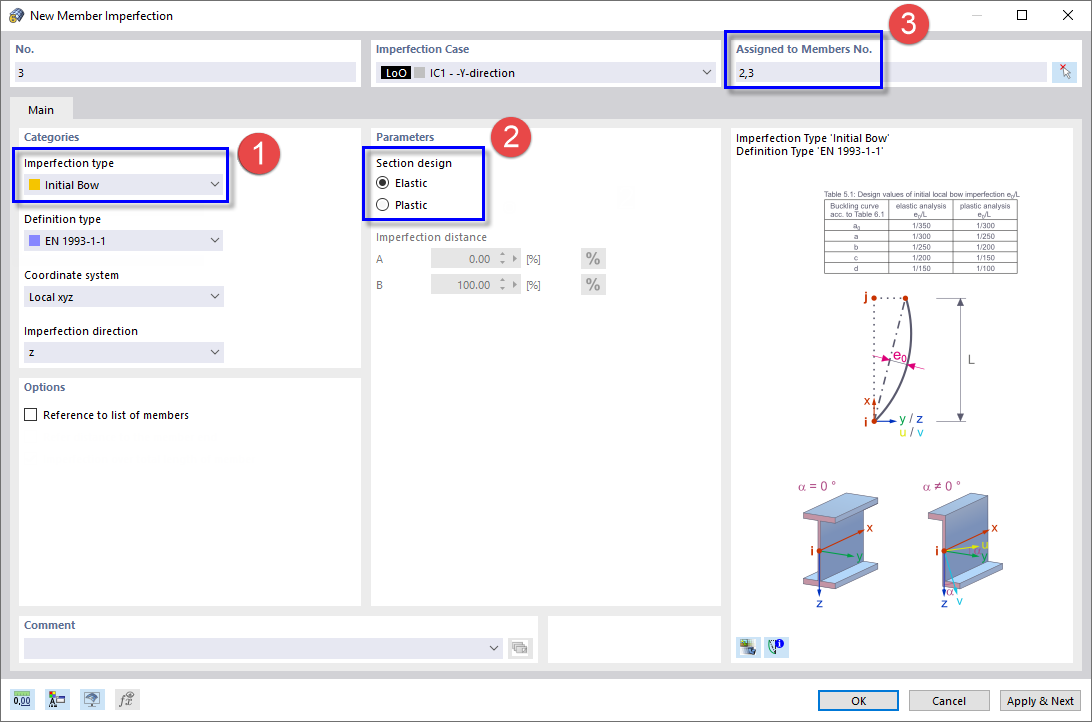Confirm the dialog with OK
This screenshot has width=1092, height=722.
[857, 700]
